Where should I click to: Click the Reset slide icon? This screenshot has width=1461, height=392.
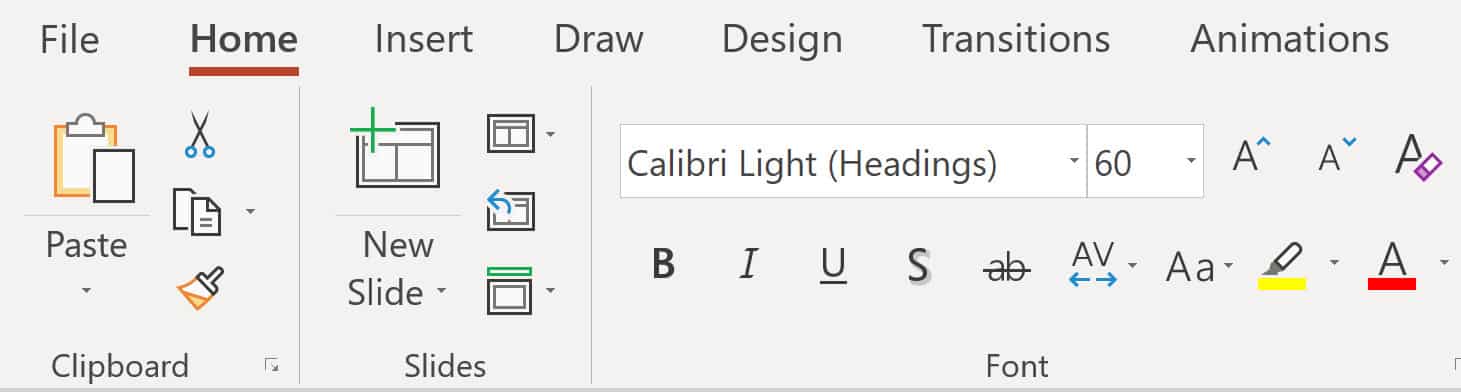click(x=511, y=211)
